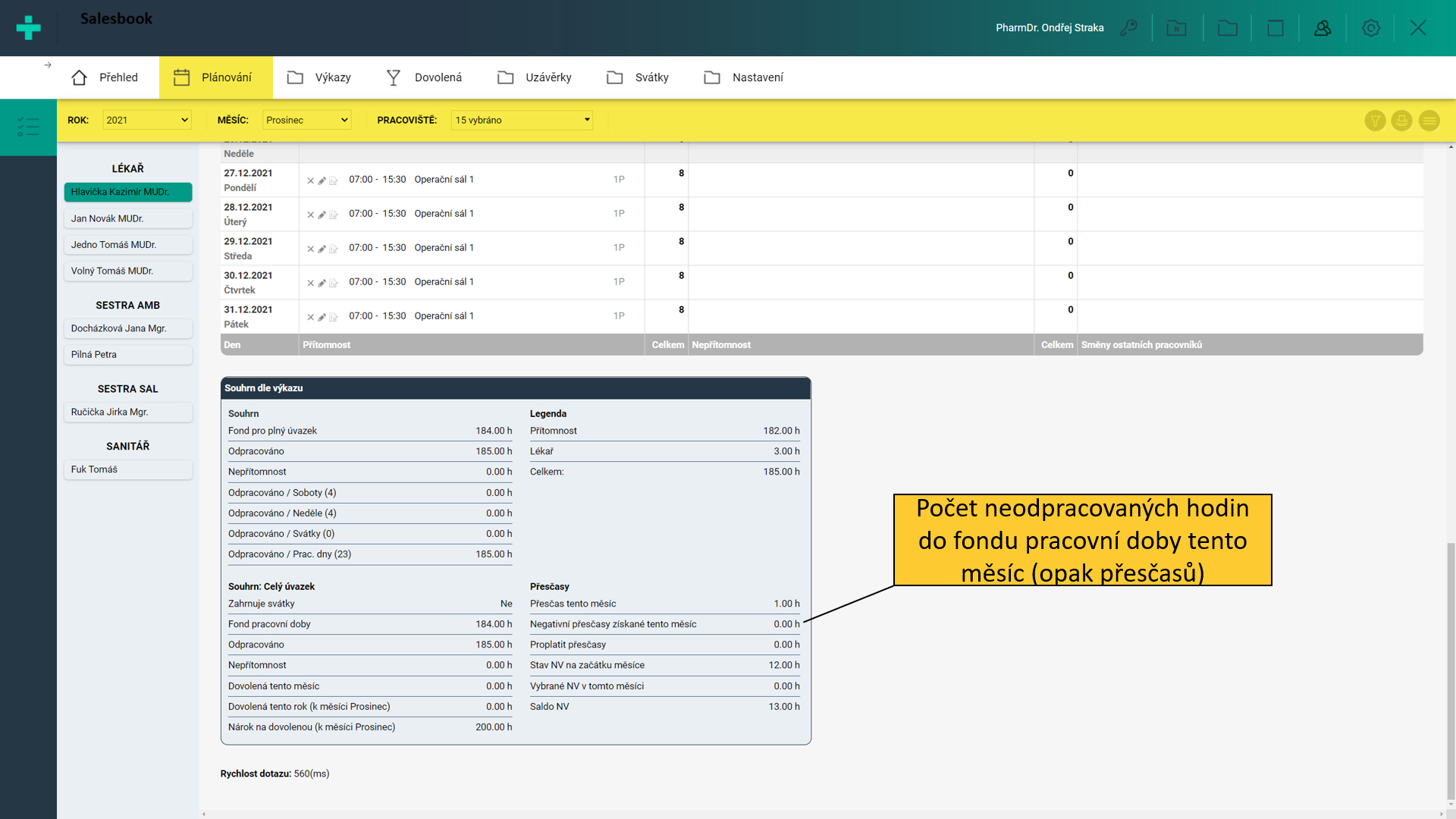Viewport: 1456px width, 819px height.
Task: Open the MĚSÍC month dropdown
Action: click(306, 120)
